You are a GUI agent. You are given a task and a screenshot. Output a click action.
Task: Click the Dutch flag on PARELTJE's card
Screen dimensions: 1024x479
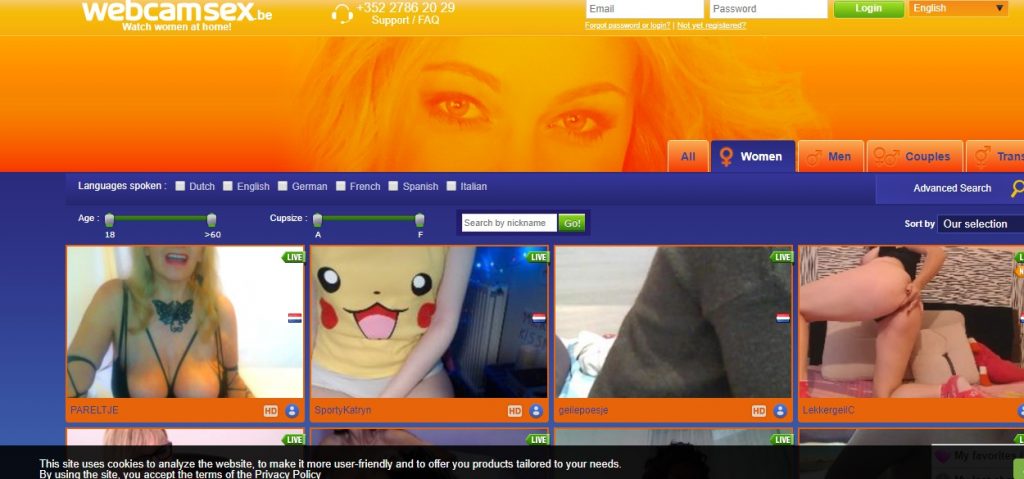point(295,318)
